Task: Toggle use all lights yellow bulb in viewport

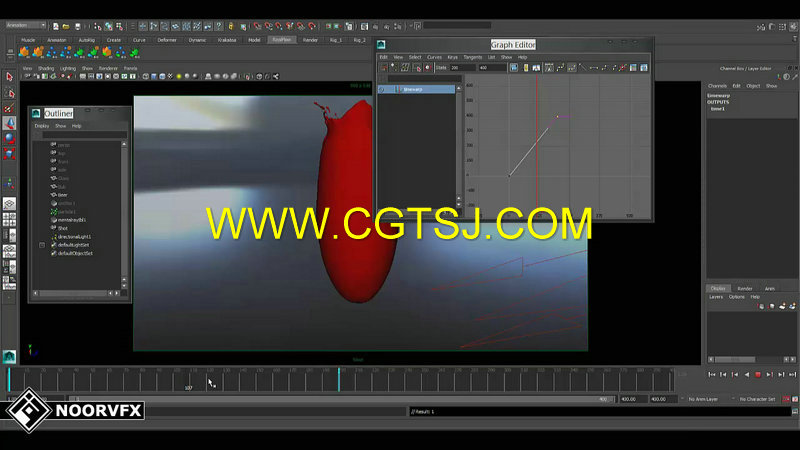Action: click(x=179, y=77)
